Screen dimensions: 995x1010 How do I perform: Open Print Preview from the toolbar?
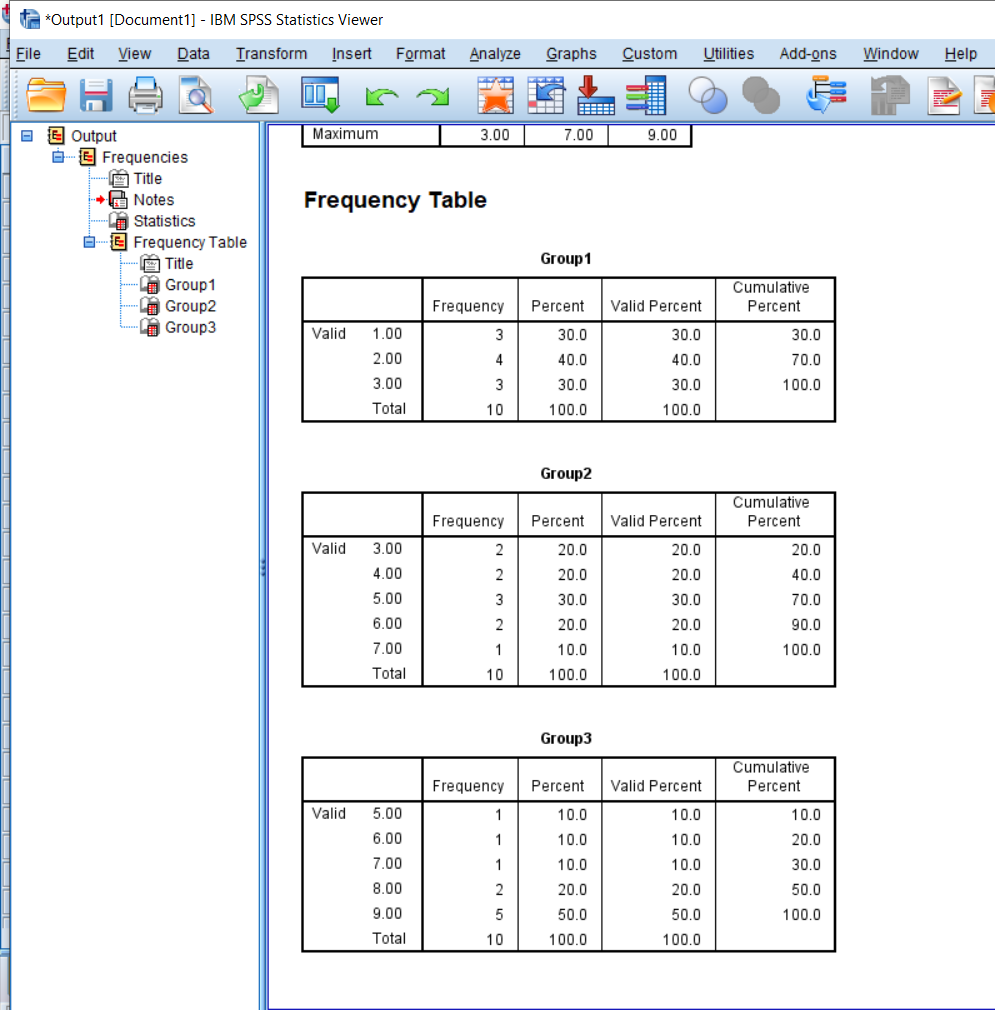point(197,96)
